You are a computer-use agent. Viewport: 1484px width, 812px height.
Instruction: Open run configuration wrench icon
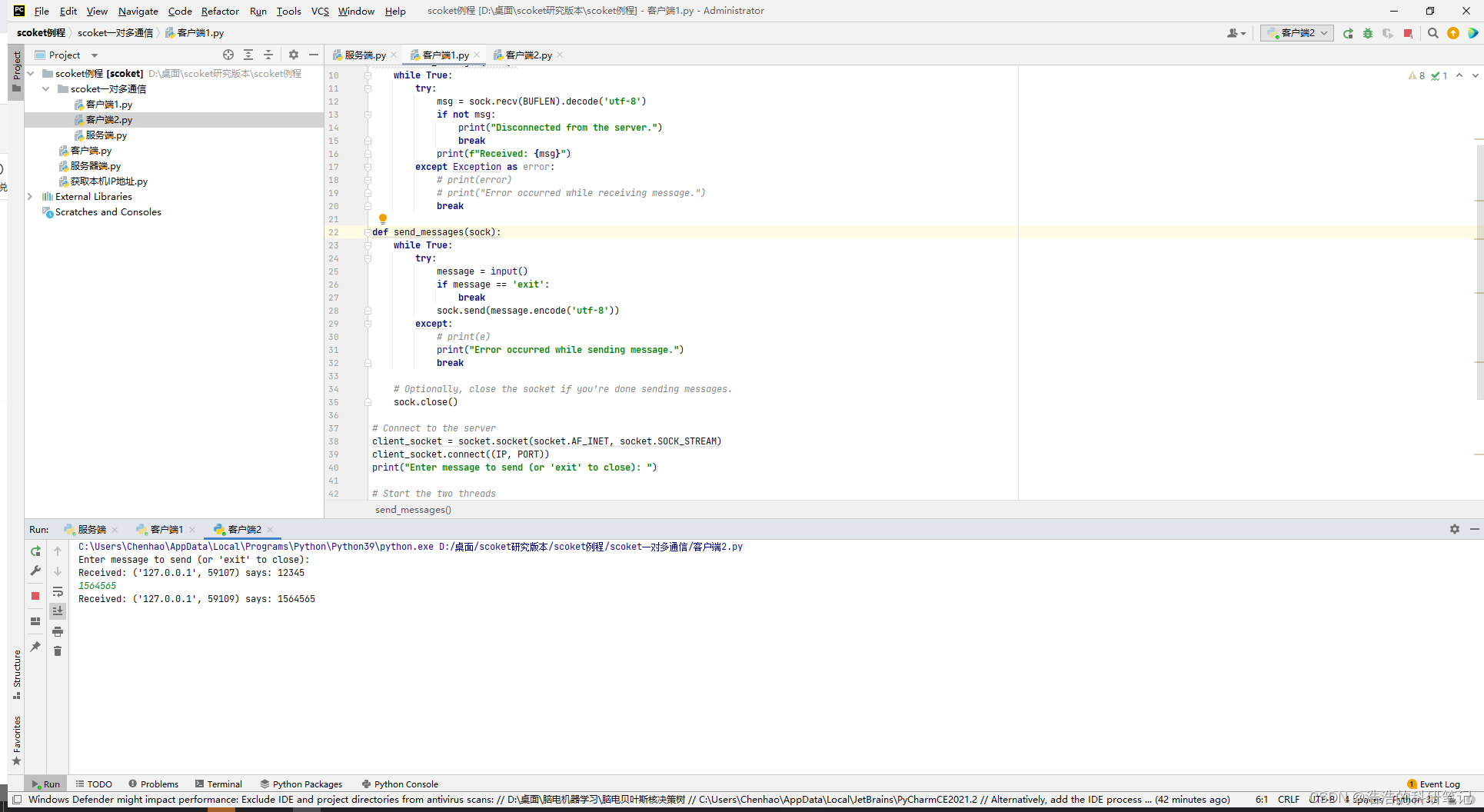(x=35, y=571)
